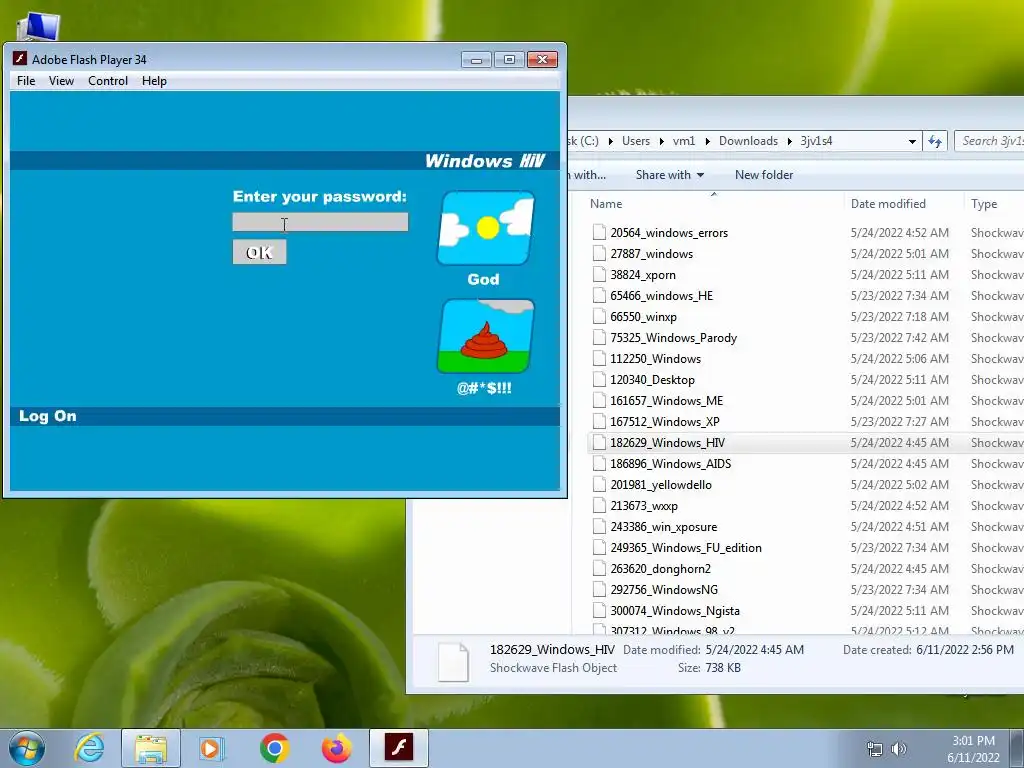1024x768 pixels.
Task: Open Windows Media Player from the taskbar
Action: point(212,748)
